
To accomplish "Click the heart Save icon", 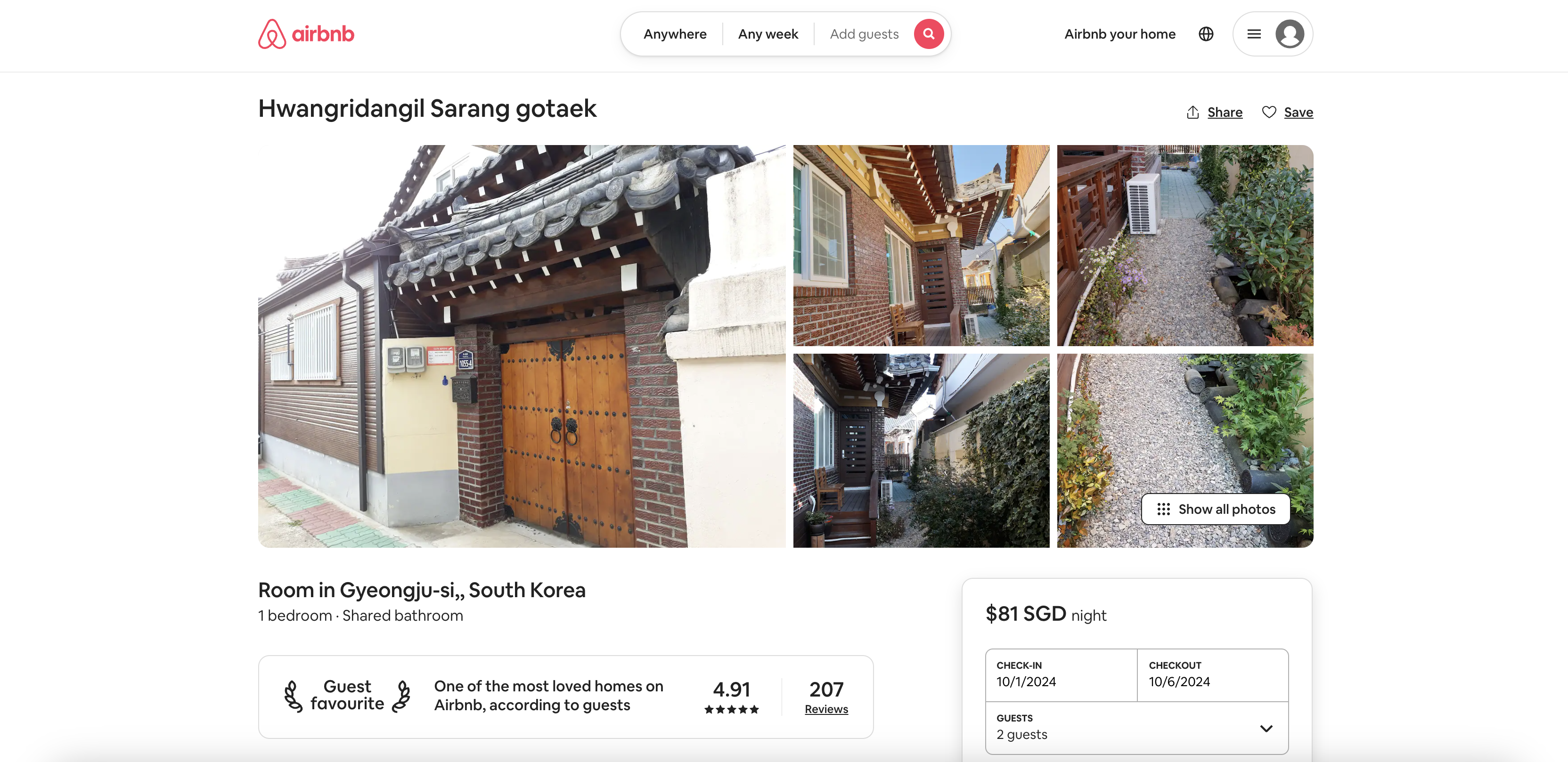I will coord(1268,112).
